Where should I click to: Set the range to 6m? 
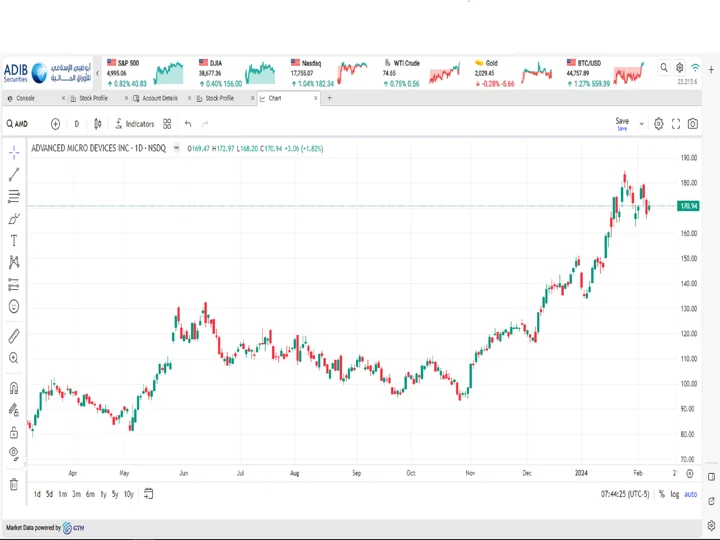pyautogui.click(x=90, y=494)
